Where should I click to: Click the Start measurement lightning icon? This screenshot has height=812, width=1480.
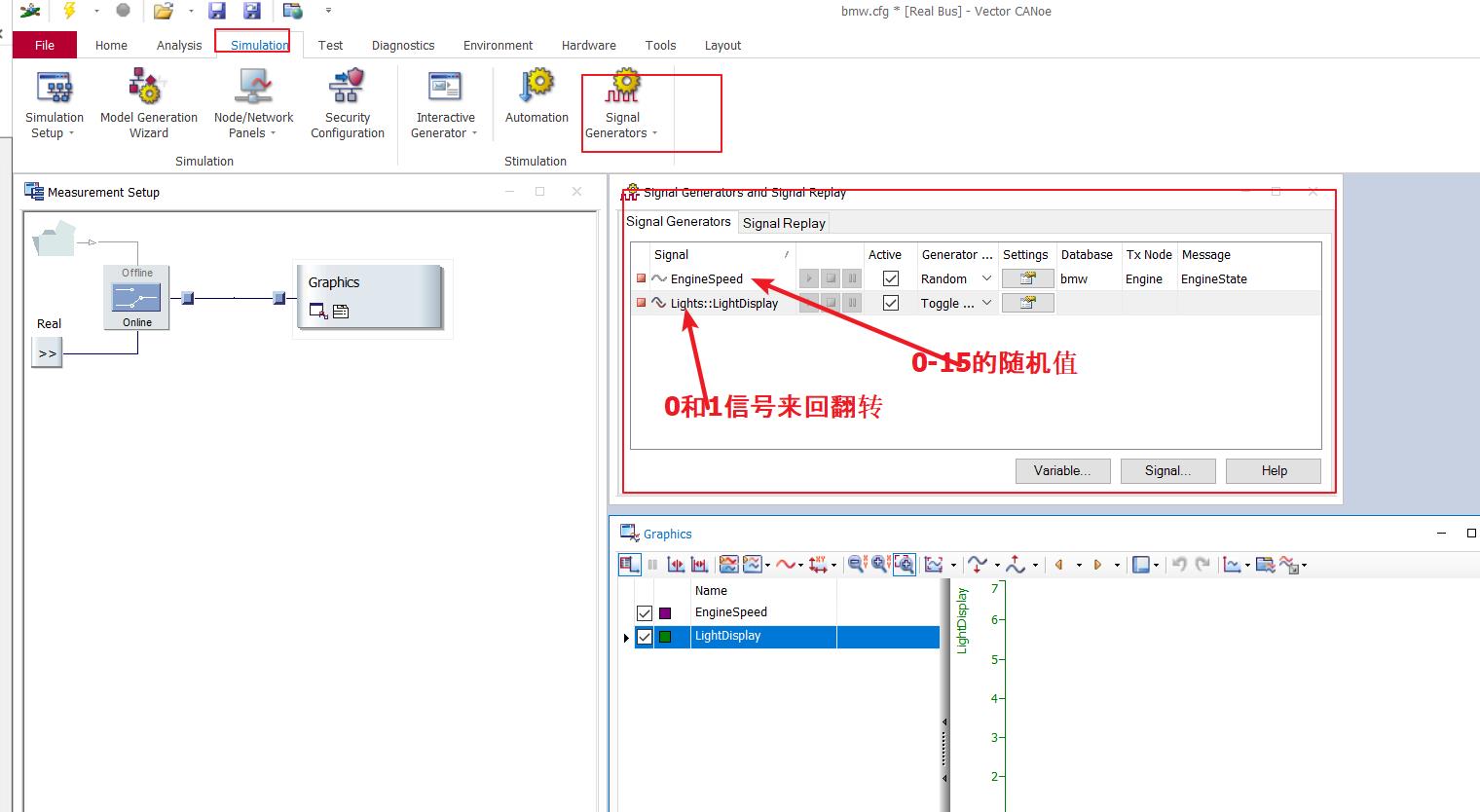click(x=69, y=11)
